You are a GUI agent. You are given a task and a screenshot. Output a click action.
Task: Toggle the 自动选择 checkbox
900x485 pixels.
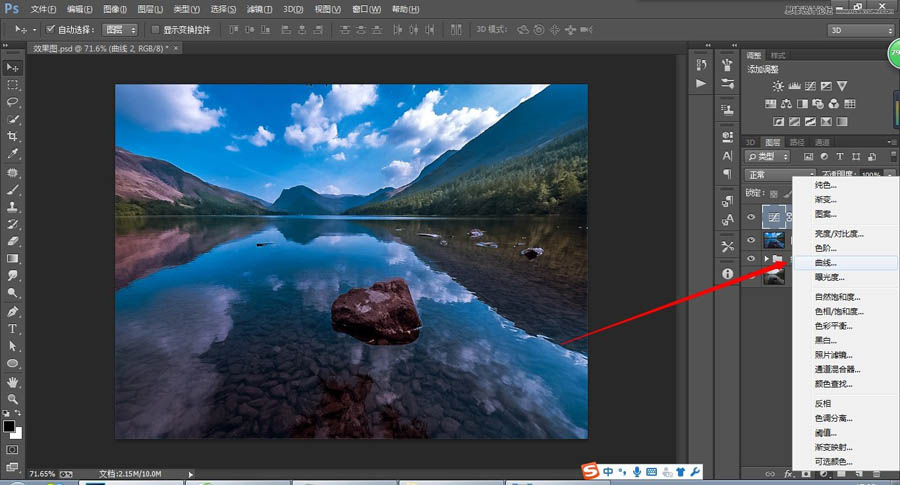51,29
